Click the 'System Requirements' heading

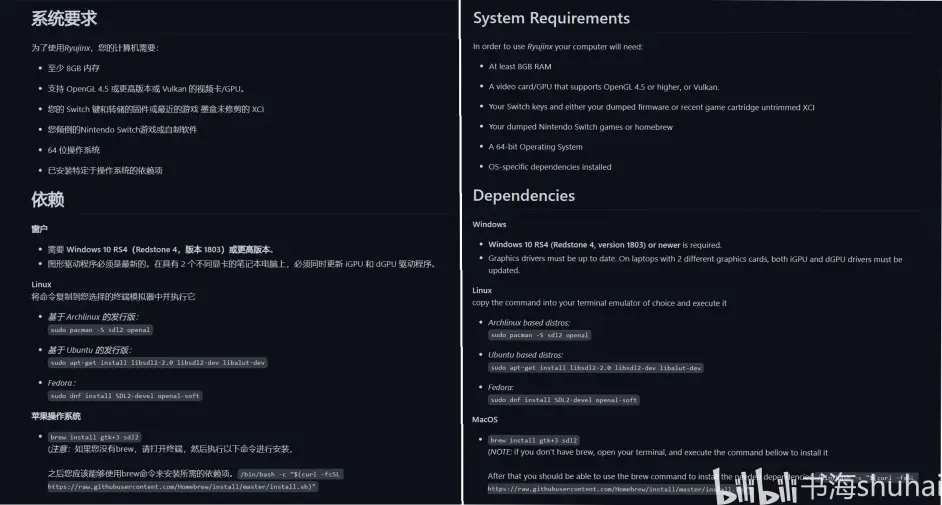click(x=552, y=18)
